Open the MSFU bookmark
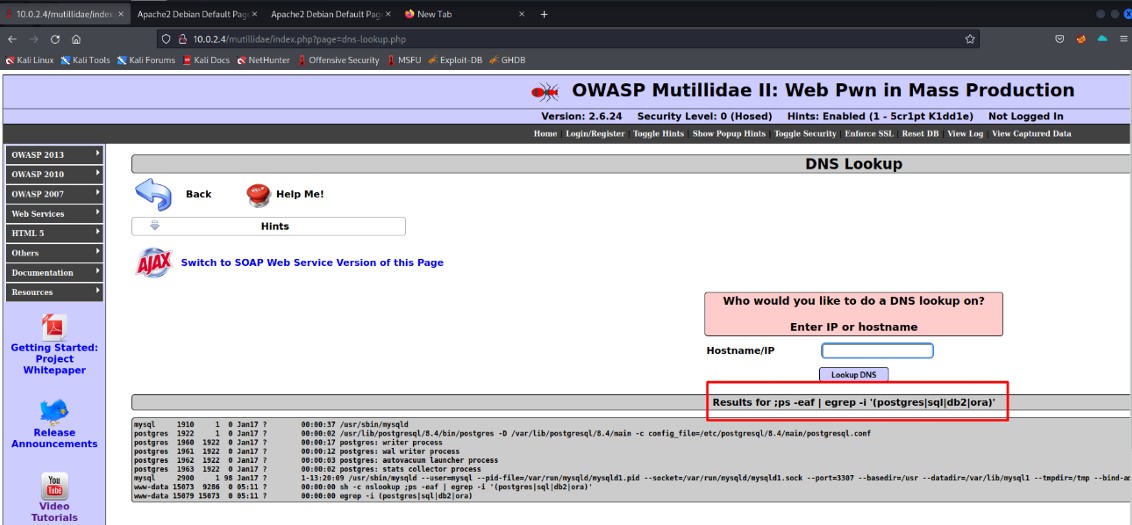 pyautogui.click(x=404, y=60)
